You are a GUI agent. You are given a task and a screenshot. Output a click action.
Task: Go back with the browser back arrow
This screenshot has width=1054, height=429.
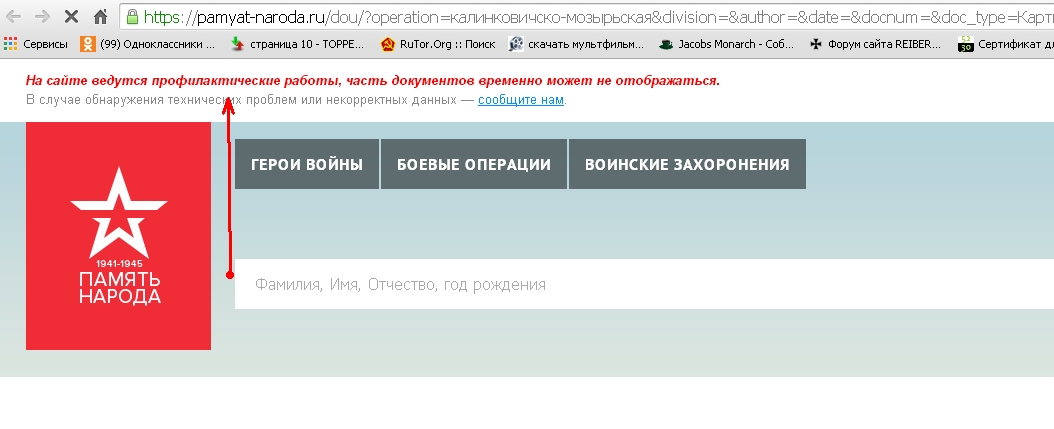click(13, 16)
